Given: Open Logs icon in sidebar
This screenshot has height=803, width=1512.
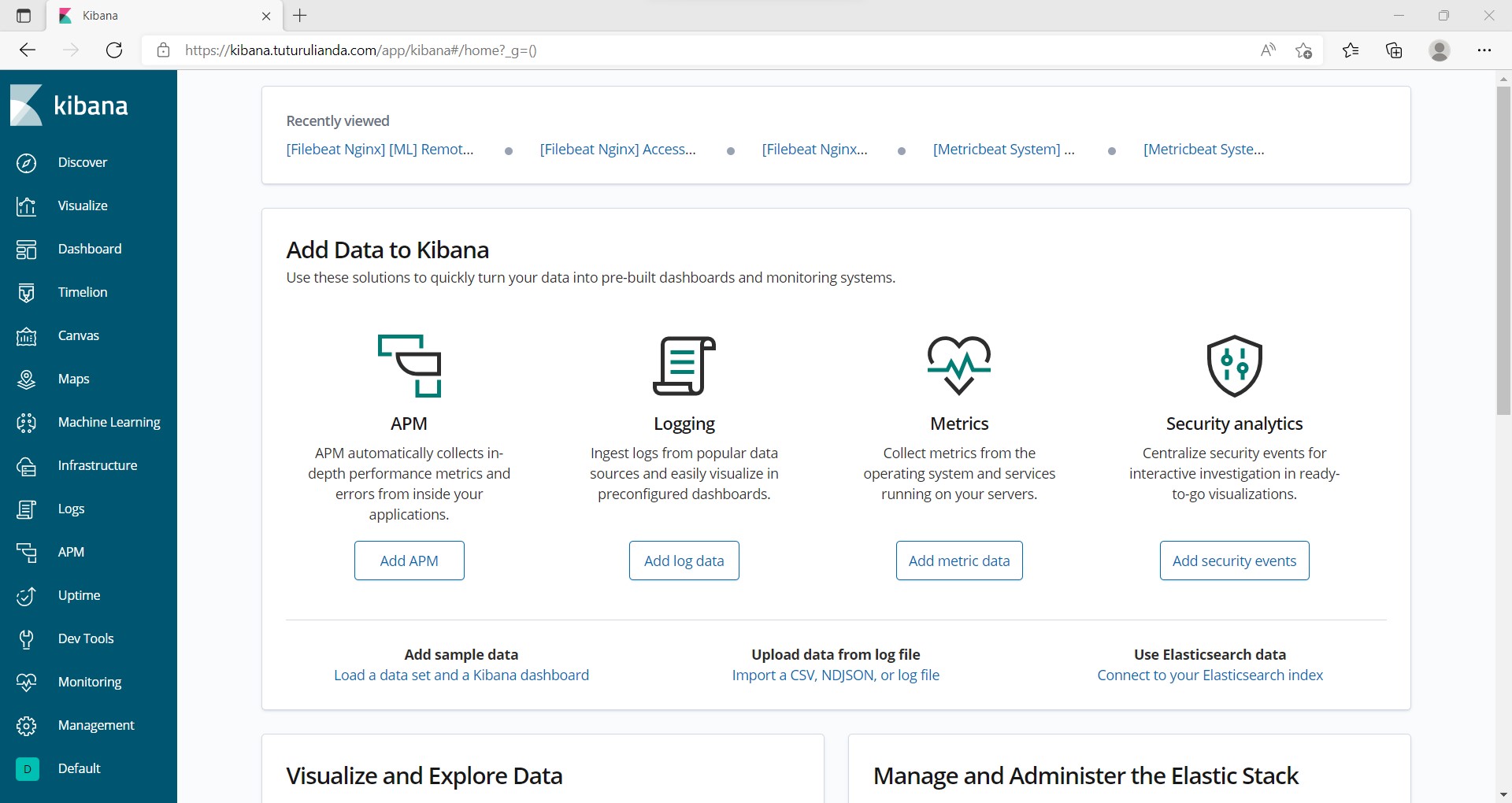Looking at the screenshot, I should [26, 509].
